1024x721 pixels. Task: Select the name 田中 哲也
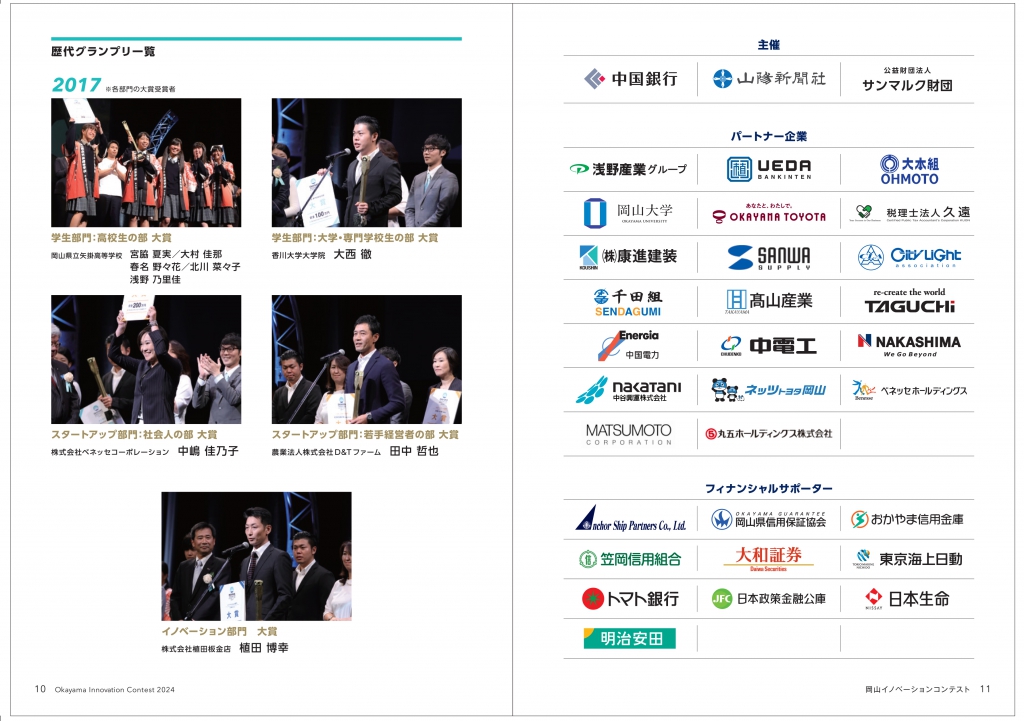(414, 451)
